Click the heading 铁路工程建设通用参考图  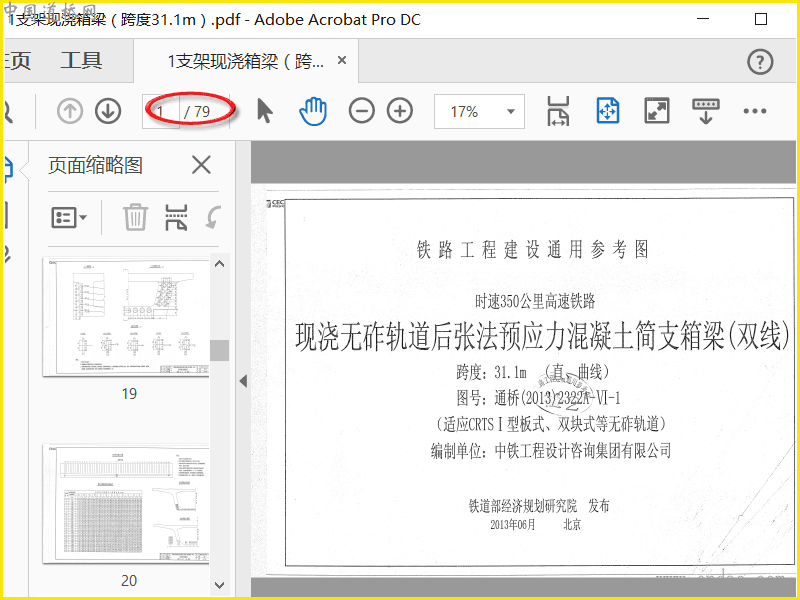click(533, 249)
